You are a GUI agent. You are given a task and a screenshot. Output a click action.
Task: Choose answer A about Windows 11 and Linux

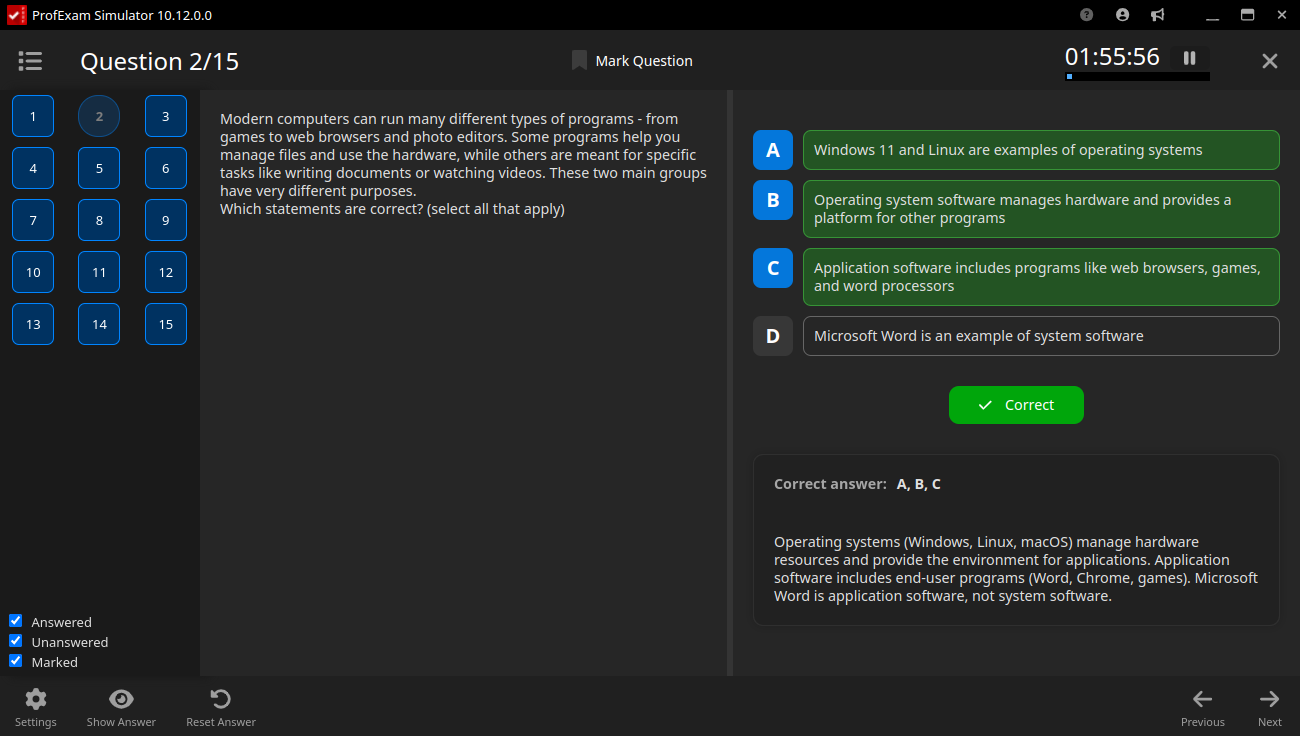tap(1040, 150)
